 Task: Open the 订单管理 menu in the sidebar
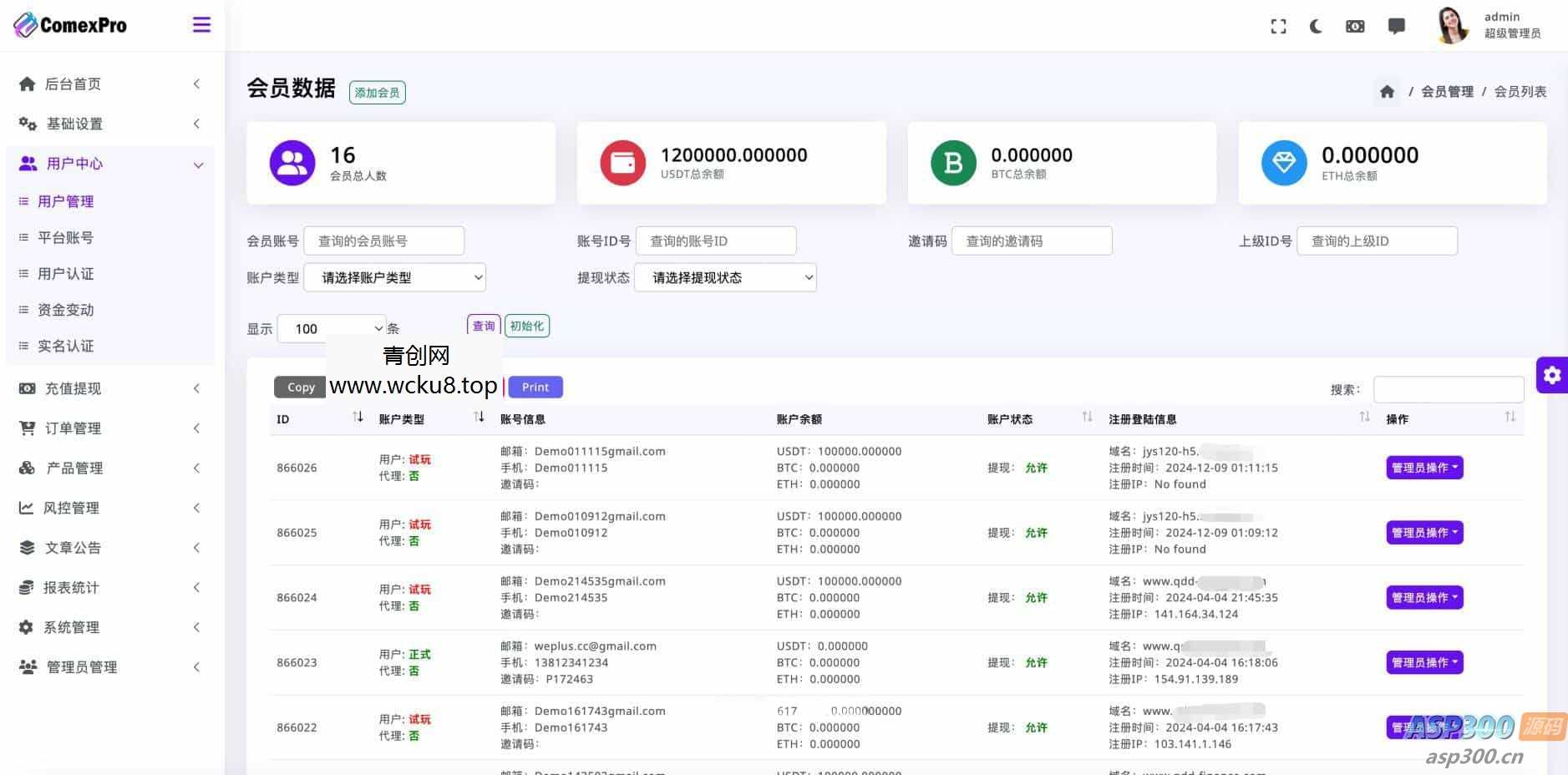click(71, 428)
